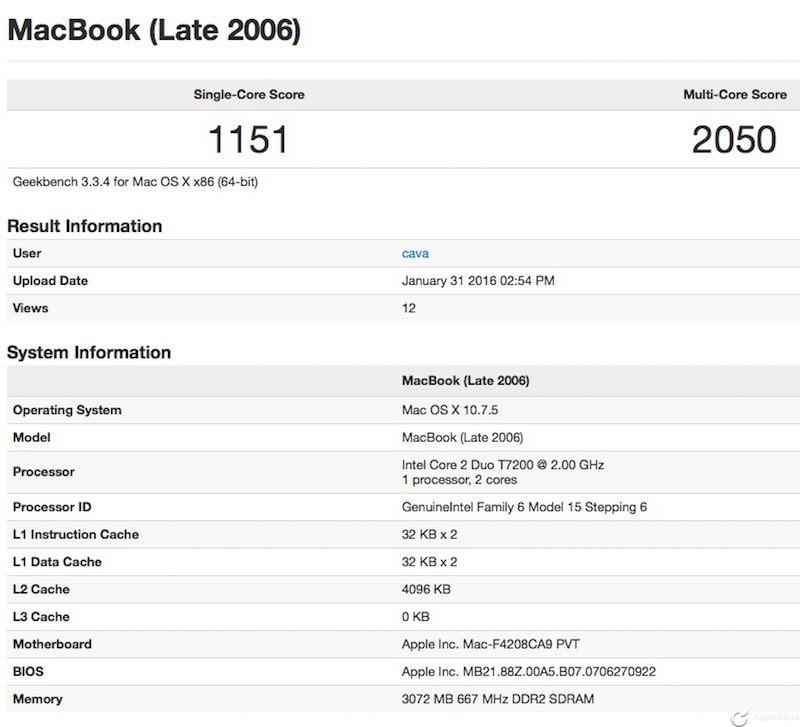Select the Motherboard label

point(53,644)
